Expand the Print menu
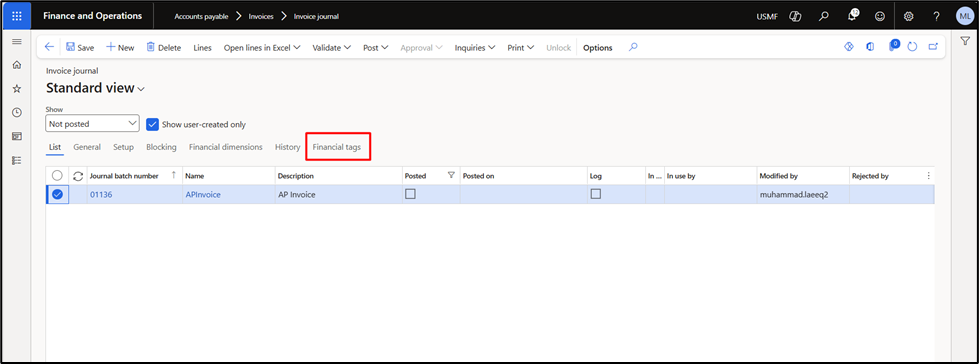The width and height of the screenshot is (979, 364). [520, 47]
